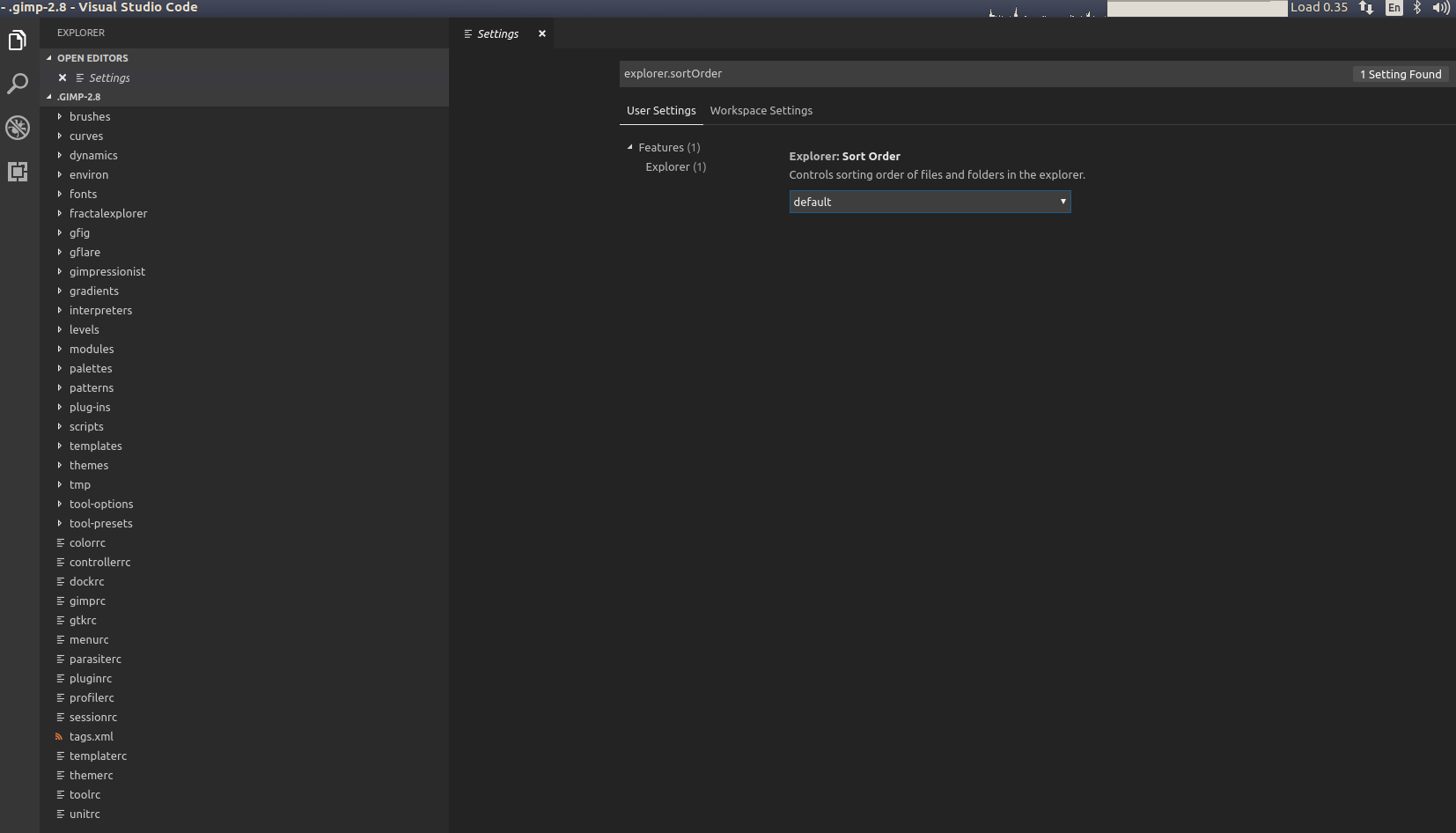The image size is (1456, 833).
Task: Open Settings from Open Editors list
Action: click(x=245, y=77)
